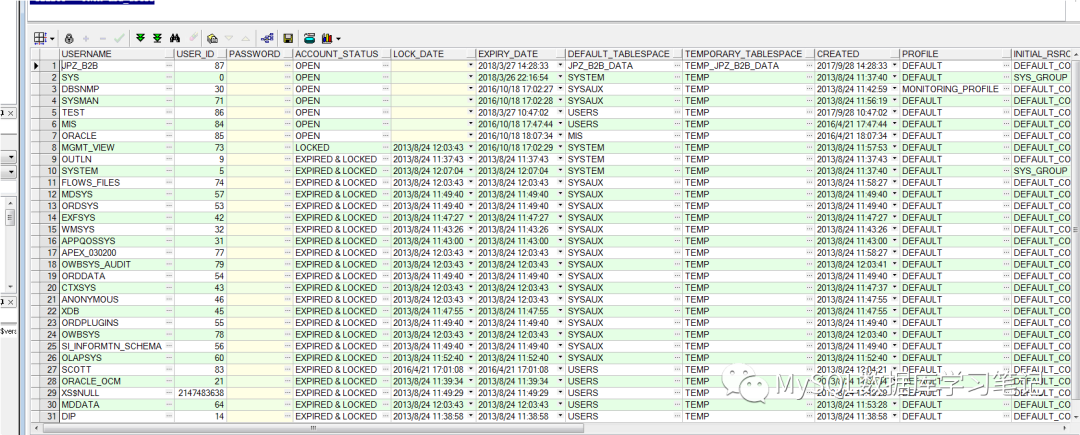Open LOCK_DATE dropdown in MGMT_VIEW row

(x=471, y=147)
